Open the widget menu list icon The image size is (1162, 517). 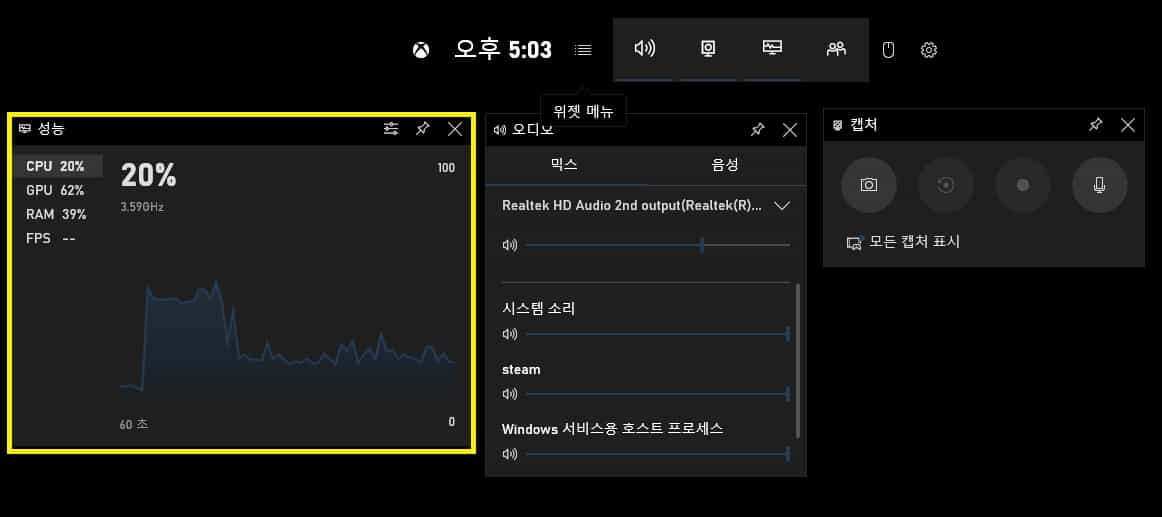click(583, 50)
